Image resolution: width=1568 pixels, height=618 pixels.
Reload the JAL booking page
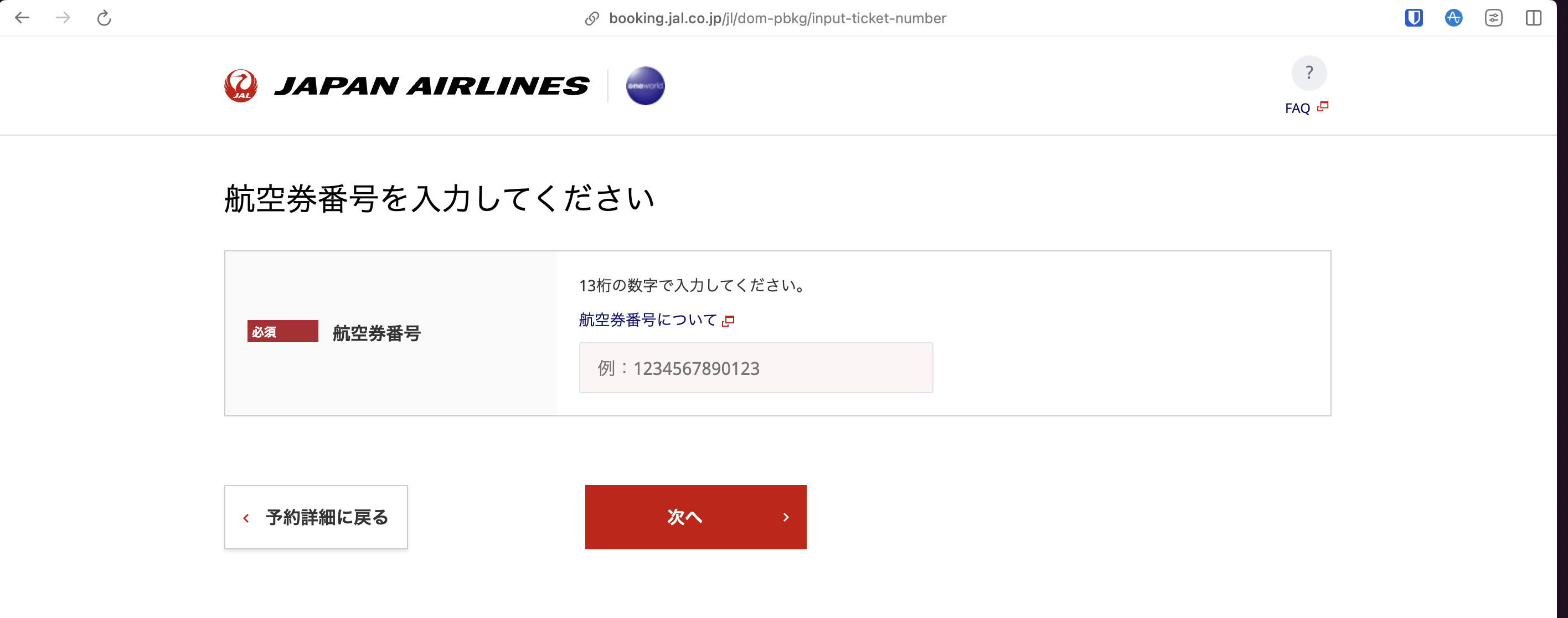[104, 18]
